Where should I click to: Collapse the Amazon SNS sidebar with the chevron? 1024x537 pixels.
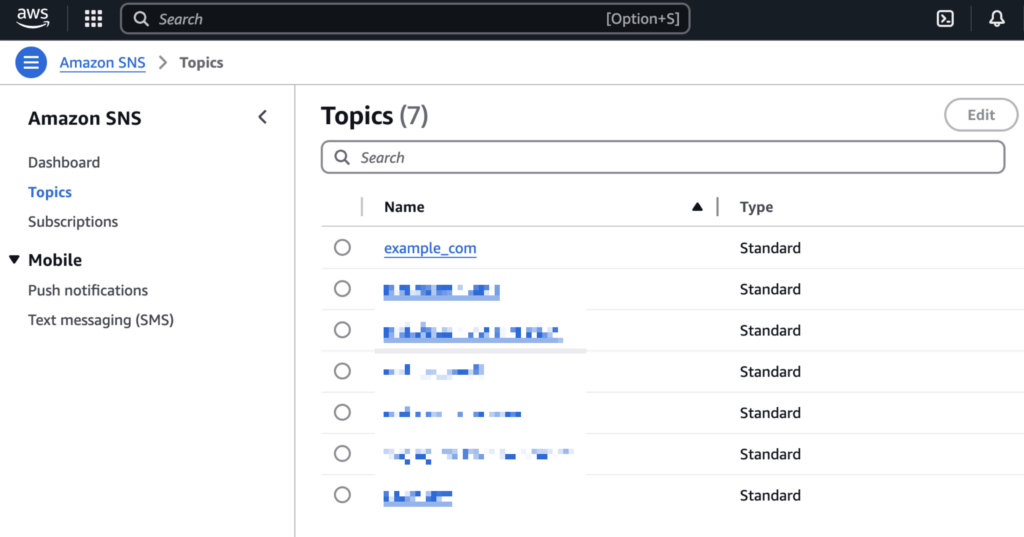click(x=263, y=118)
